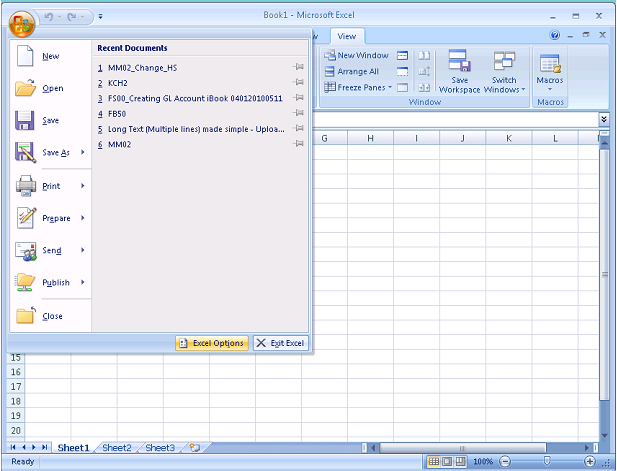Click the Excel Options button
Image resolution: width=617 pixels, height=471 pixels.
[x=211, y=343]
